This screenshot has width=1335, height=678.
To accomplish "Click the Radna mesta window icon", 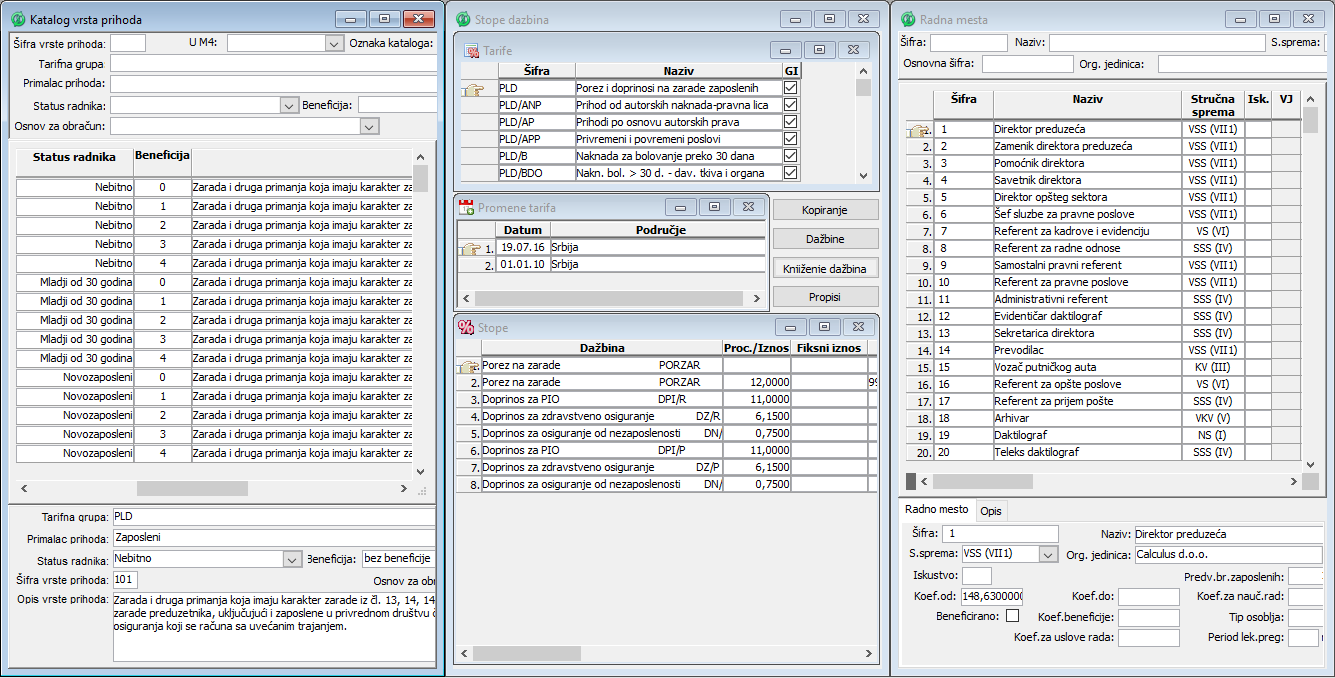I will click(909, 19).
